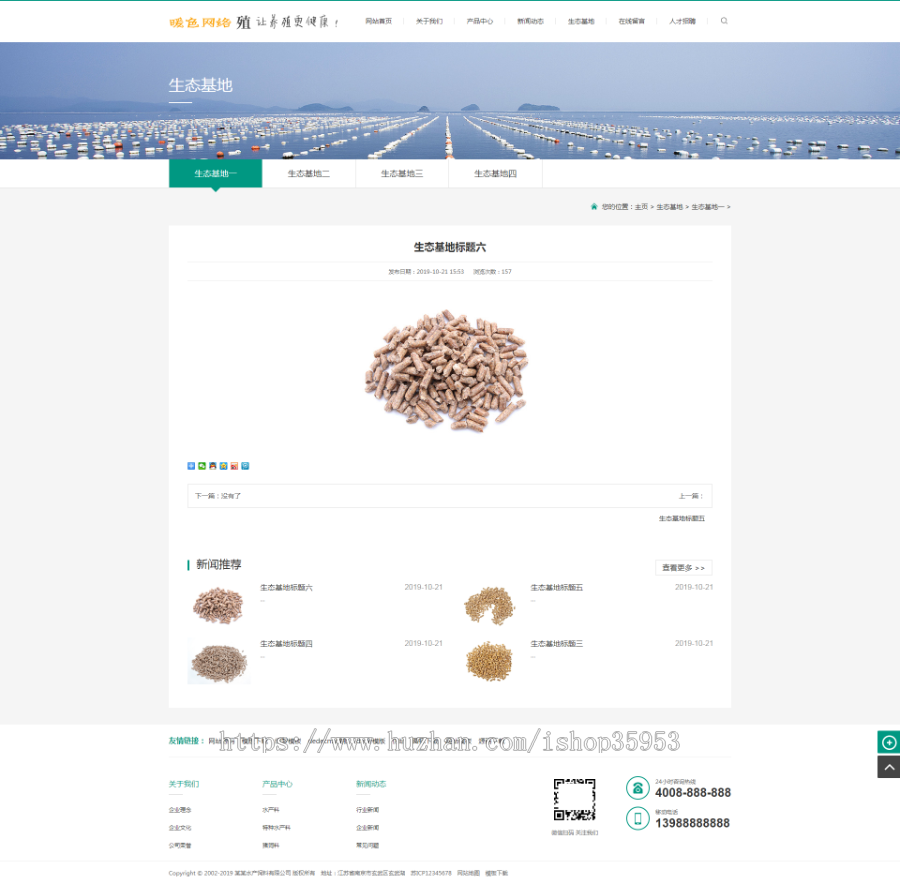Screen dimensions: 900x884
Task: Click footer link 企业新闻
Action: [x=367, y=828]
